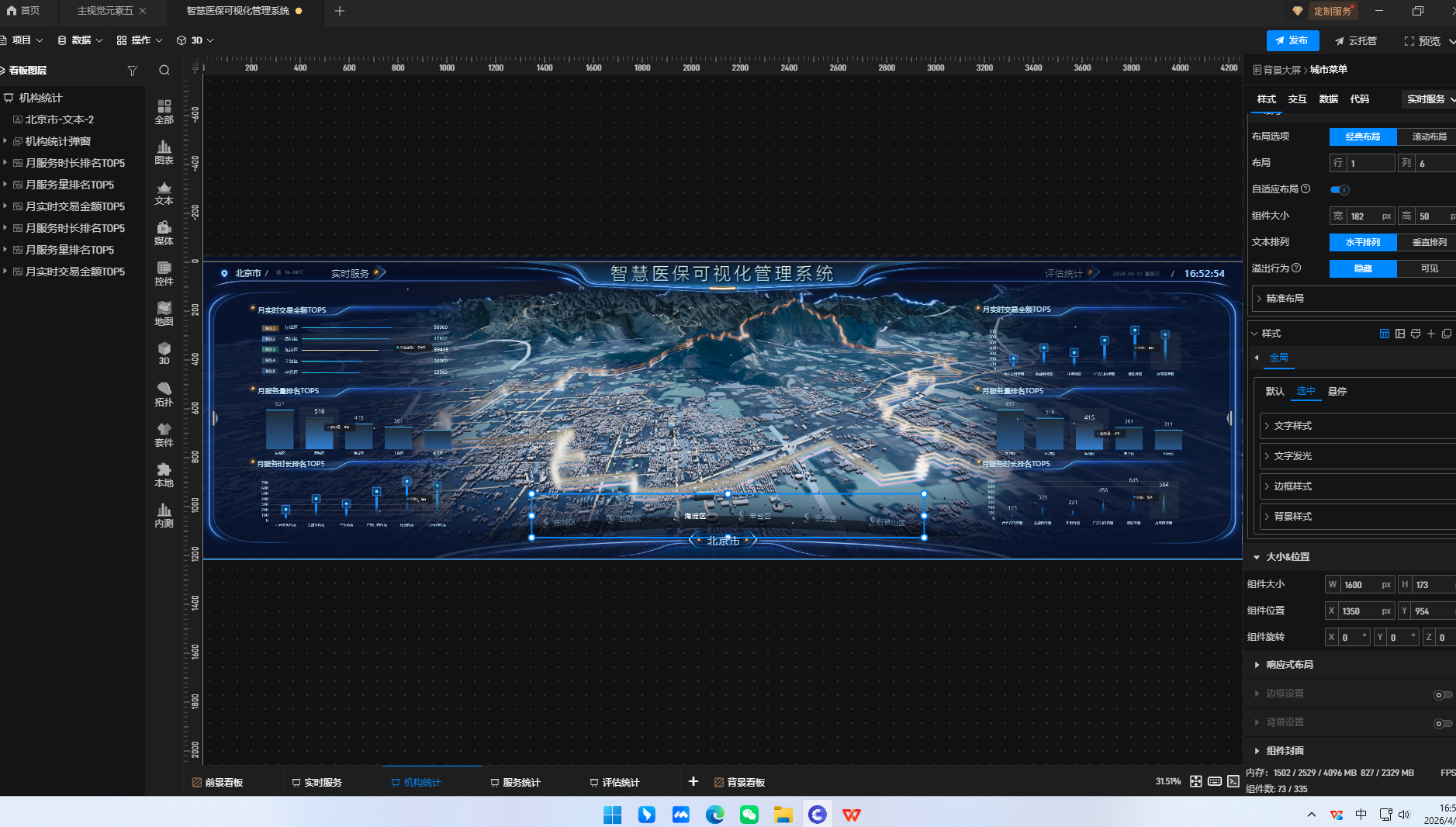Open WeChat from the Windows taskbar
Image resolution: width=1456 pixels, height=827 pixels.
749,815
